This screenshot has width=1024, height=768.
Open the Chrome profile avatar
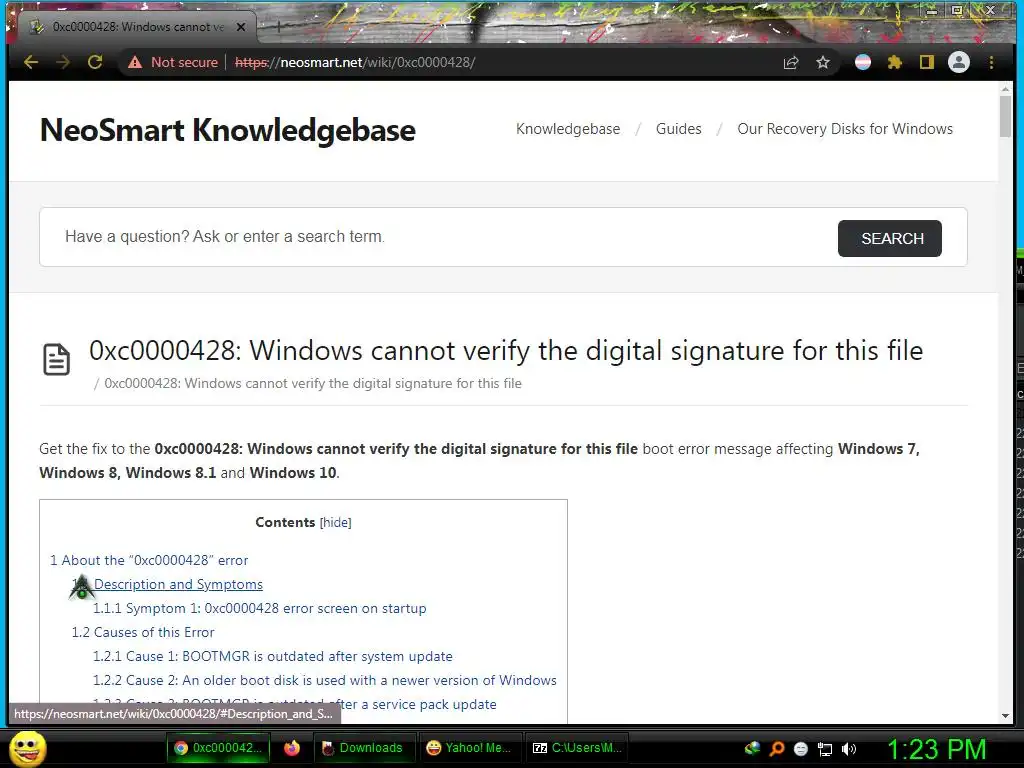coord(959,62)
